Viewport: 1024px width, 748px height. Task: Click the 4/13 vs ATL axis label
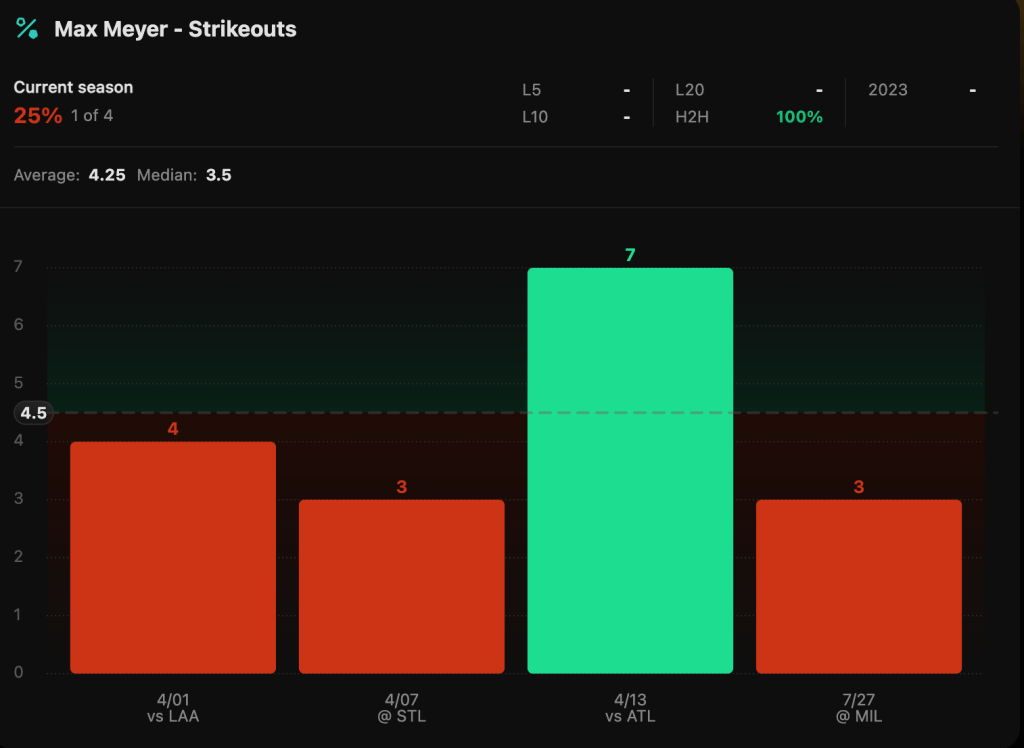[x=630, y=708]
